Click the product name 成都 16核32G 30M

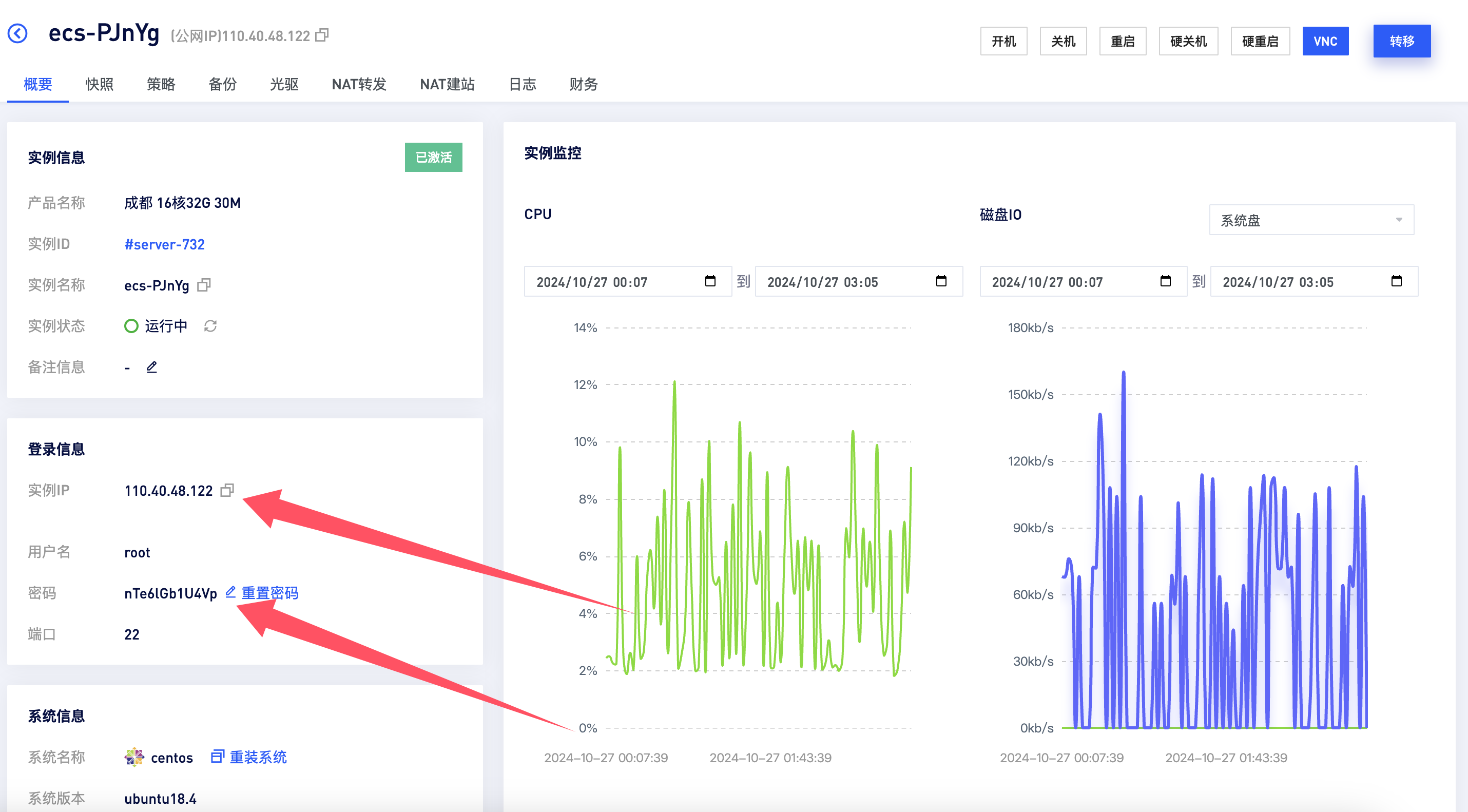(182, 203)
